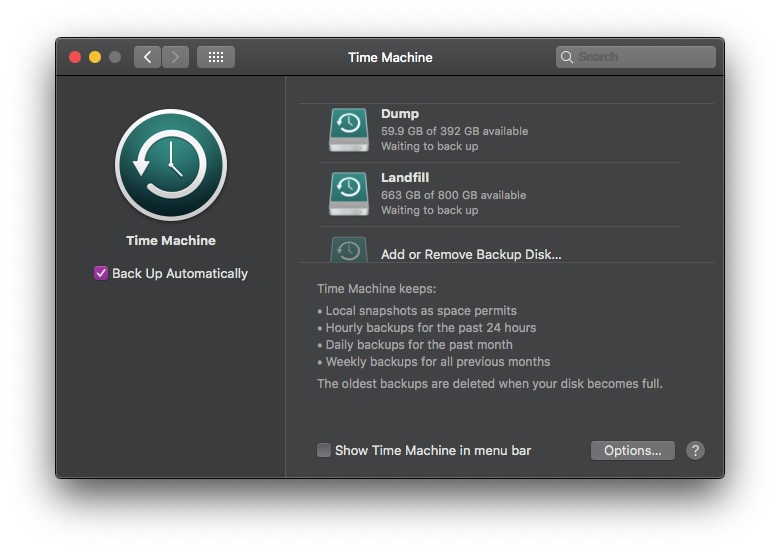Click Dump's "Waiting to back up" status

430,146
